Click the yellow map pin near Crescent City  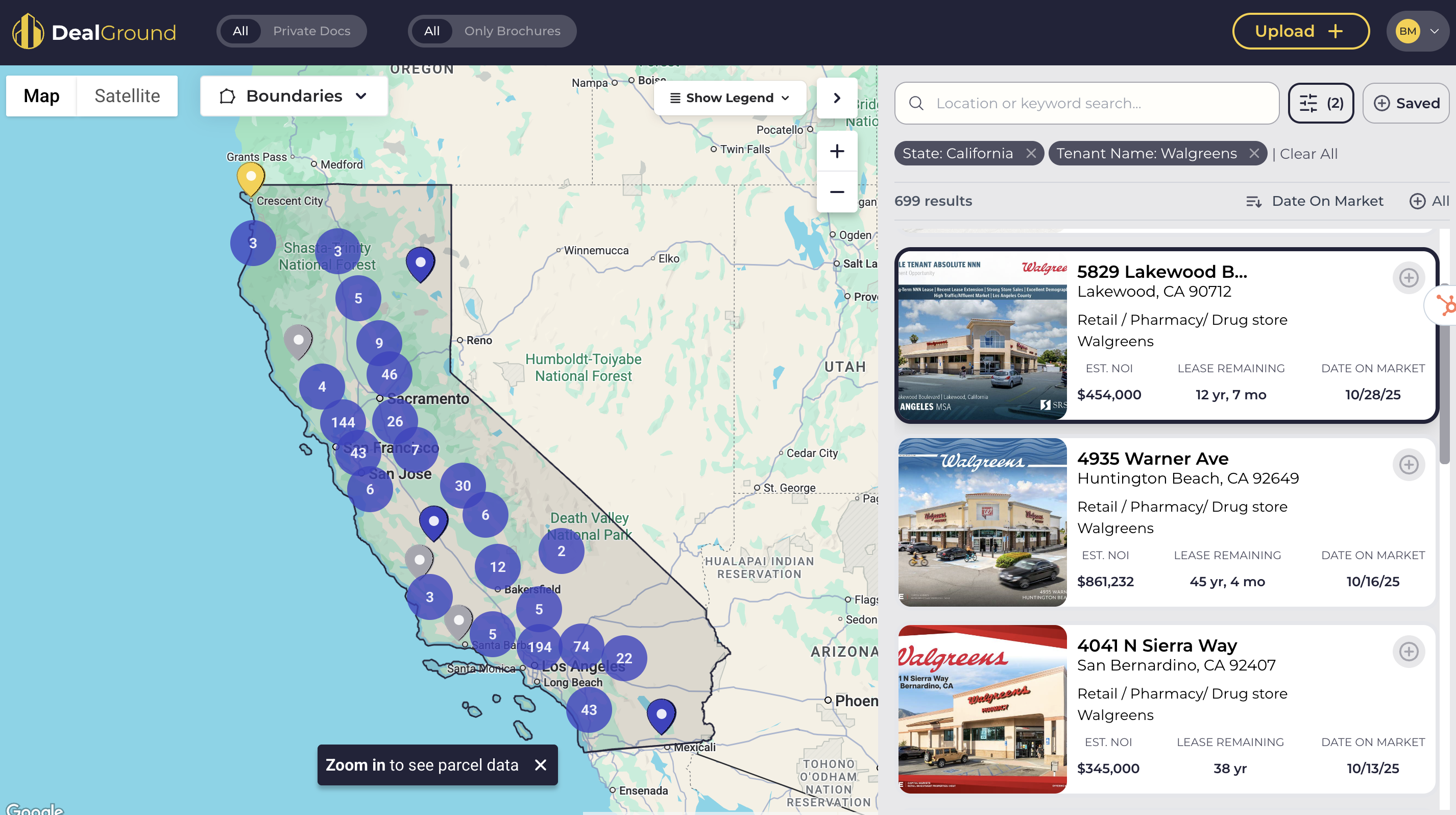click(250, 178)
